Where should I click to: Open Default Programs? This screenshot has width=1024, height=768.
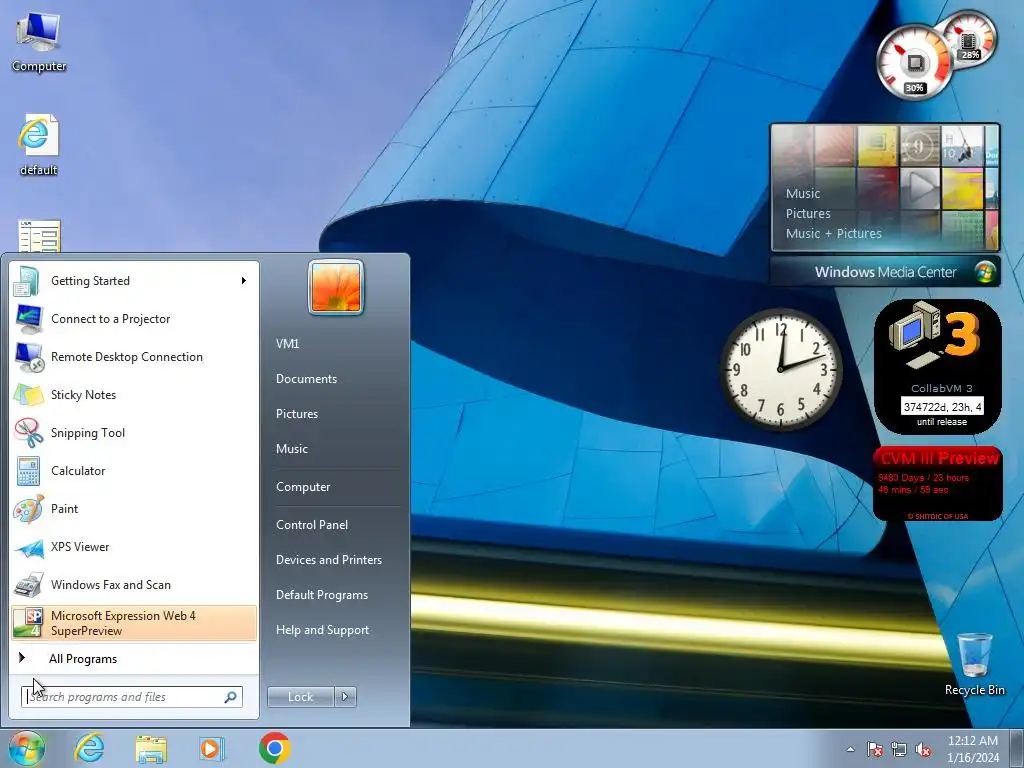click(322, 595)
